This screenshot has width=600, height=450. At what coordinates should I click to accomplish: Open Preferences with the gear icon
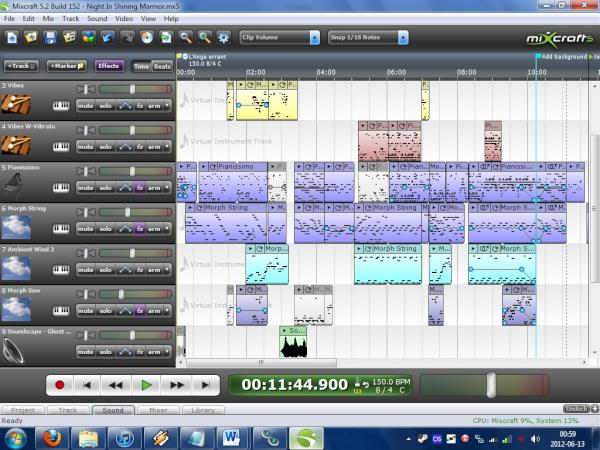pos(223,38)
